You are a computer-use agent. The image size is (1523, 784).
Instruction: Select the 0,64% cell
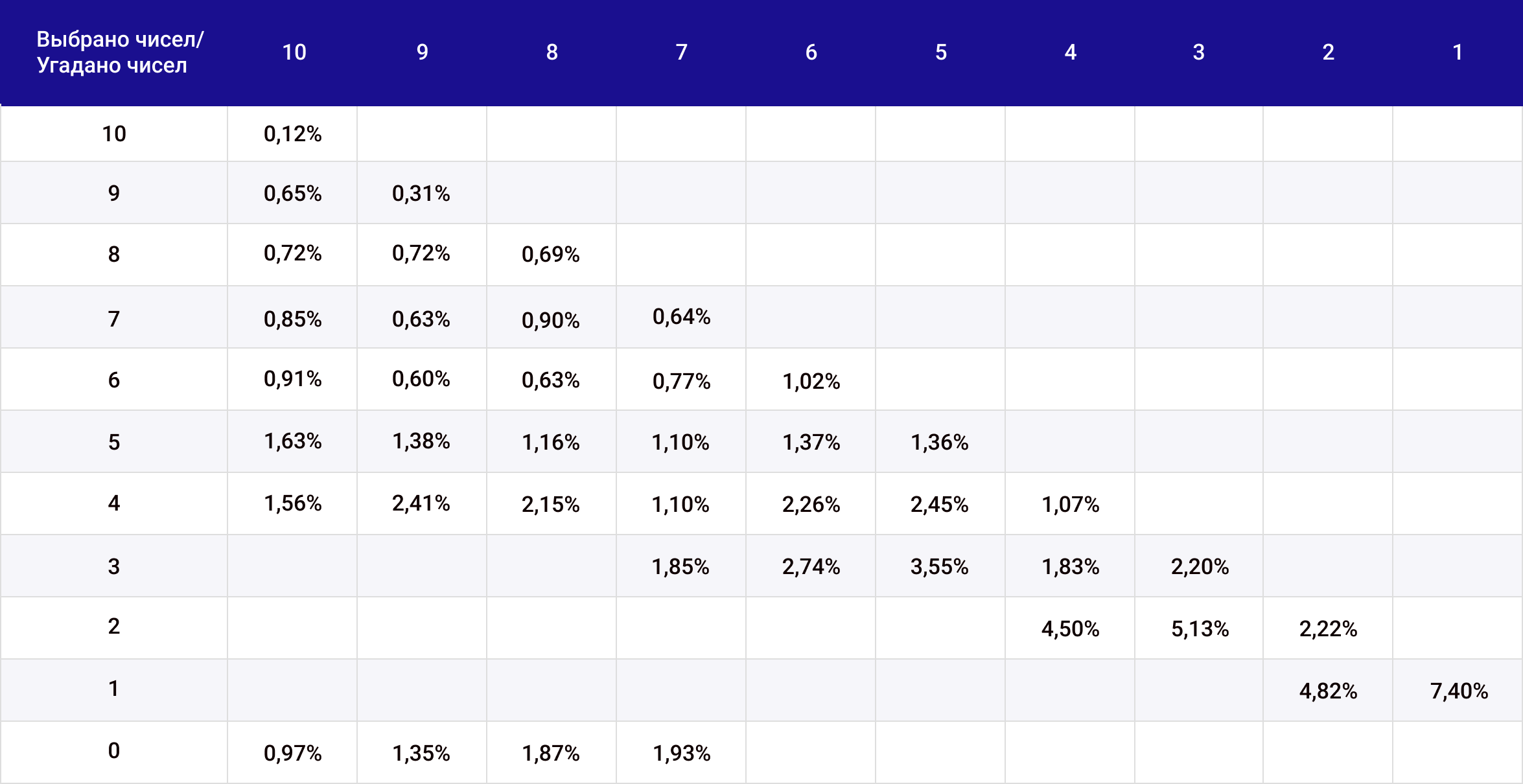(681, 317)
